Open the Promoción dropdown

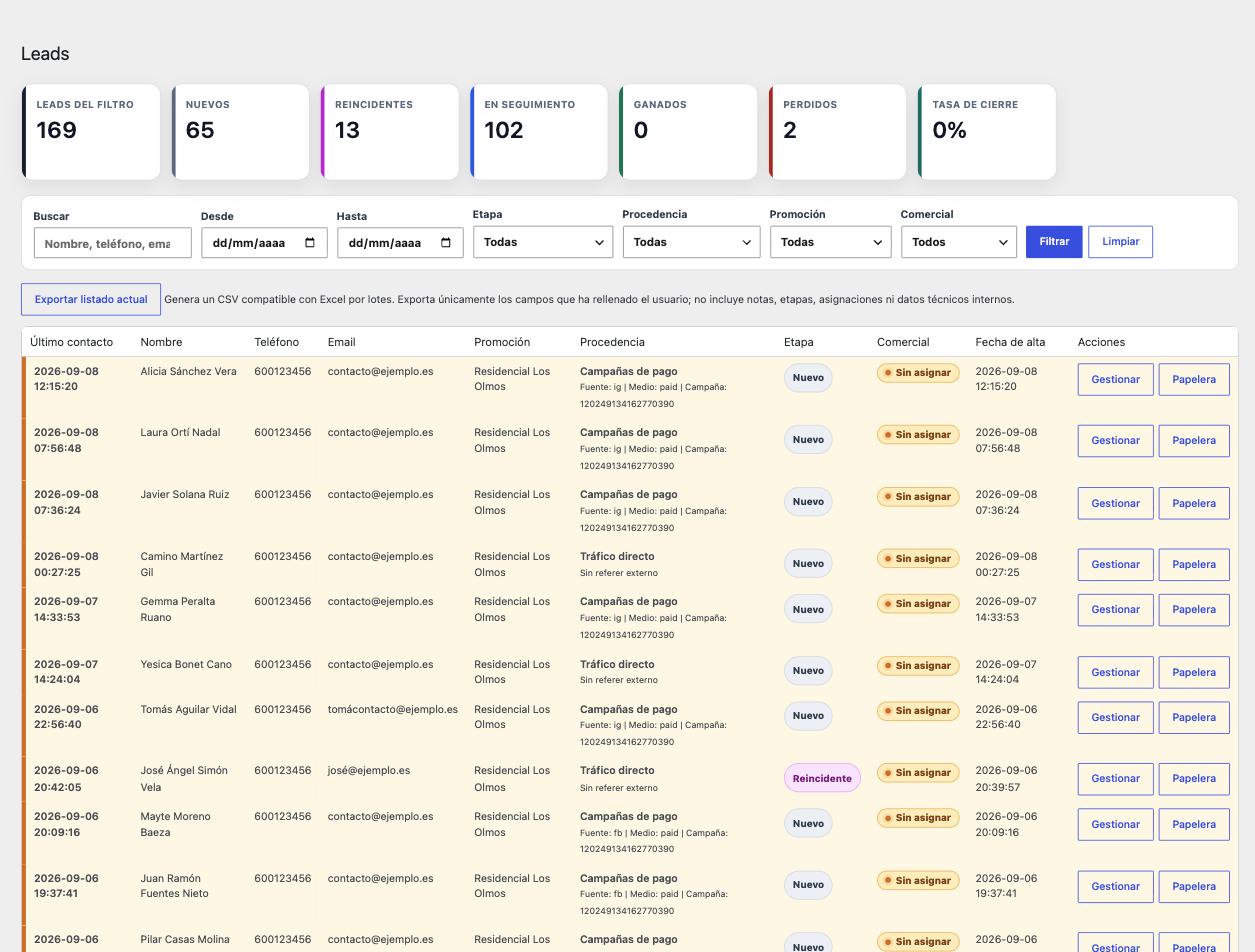tap(830, 242)
